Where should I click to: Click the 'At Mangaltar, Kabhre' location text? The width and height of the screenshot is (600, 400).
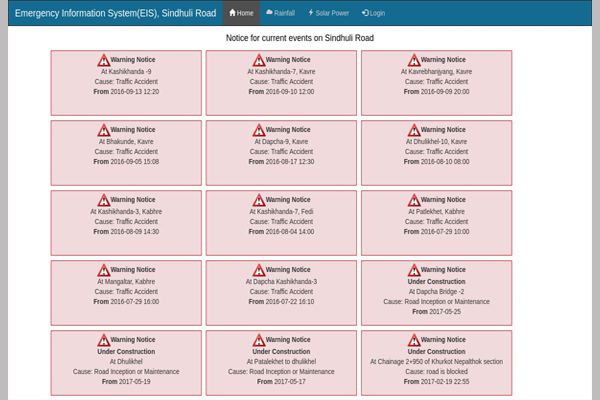point(126,282)
